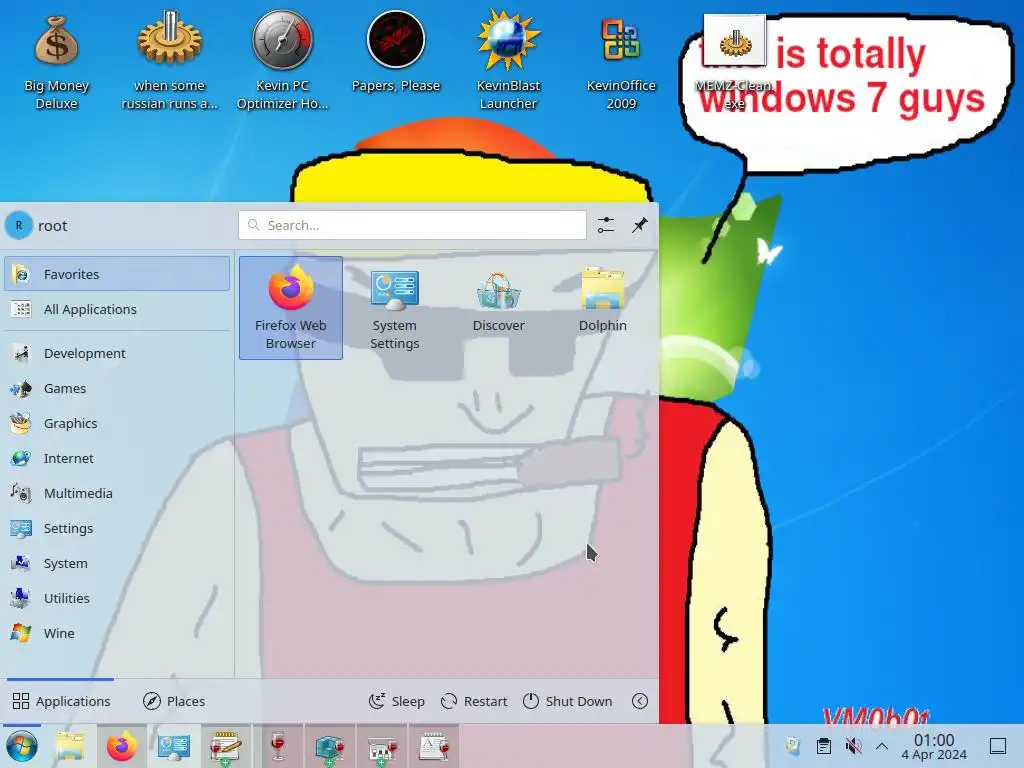Viewport: 1024px width, 768px height.
Task: Launch KevinBlast Launcher desktop icon
Action: pyautogui.click(x=508, y=61)
